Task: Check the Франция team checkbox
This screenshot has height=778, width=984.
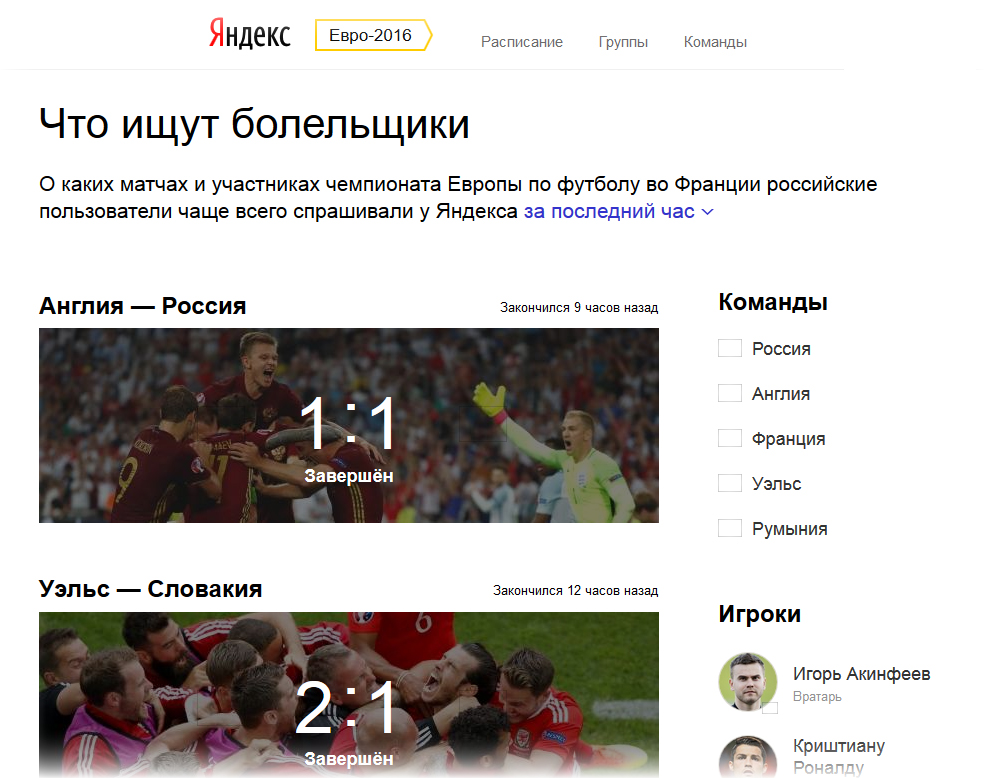Action: [730, 438]
